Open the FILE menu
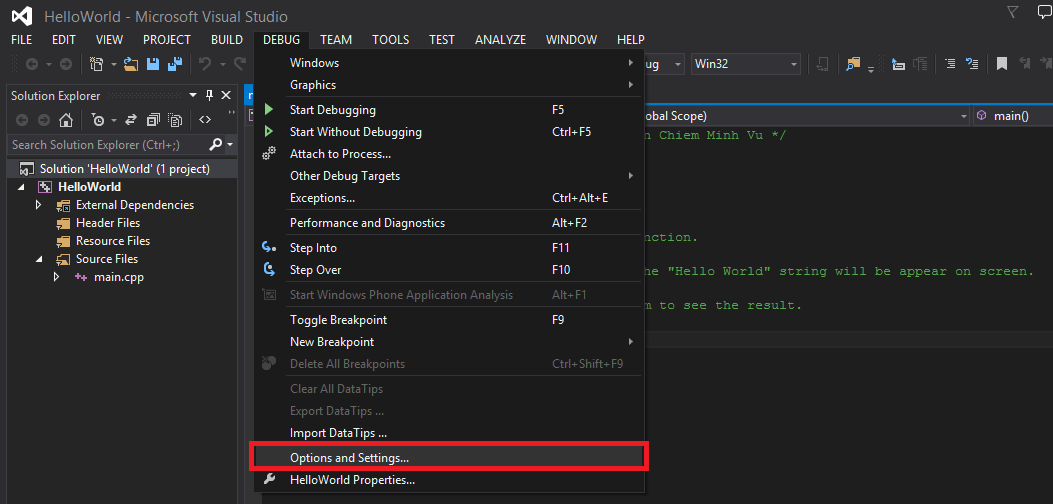This screenshot has width=1053, height=504. (21, 40)
